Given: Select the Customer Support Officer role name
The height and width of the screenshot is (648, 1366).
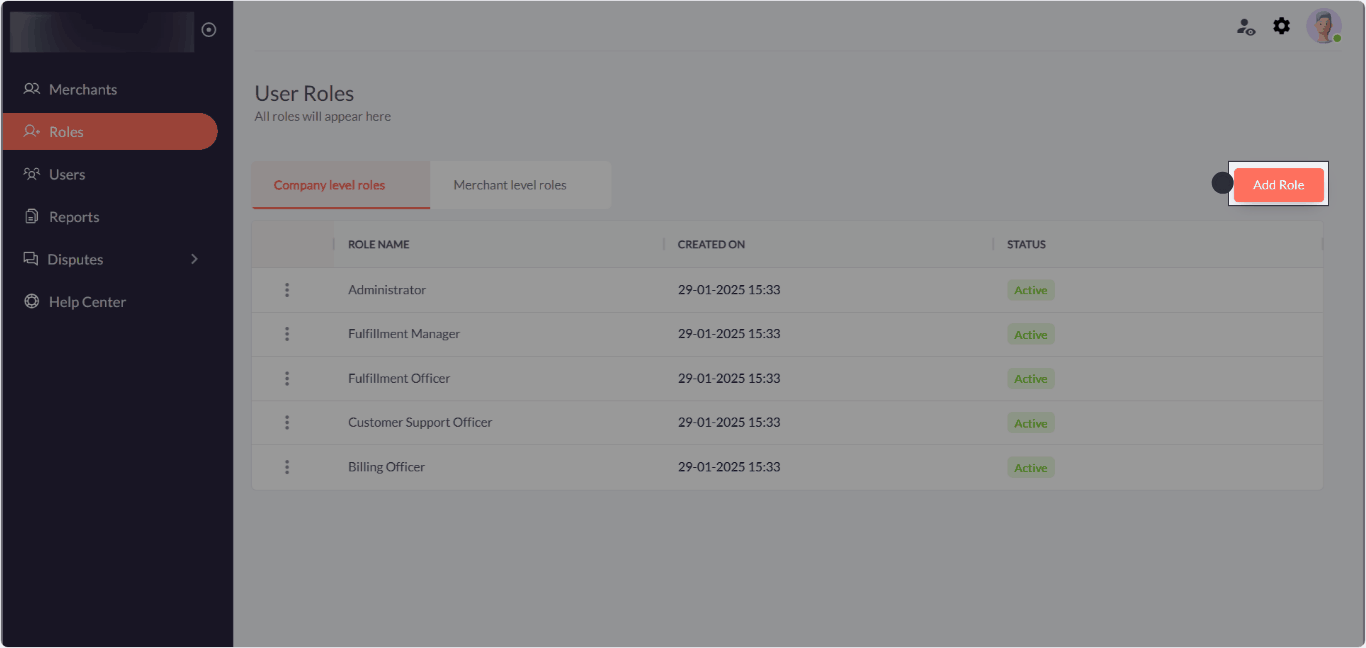Looking at the screenshot, I should (x=420, y=422).
